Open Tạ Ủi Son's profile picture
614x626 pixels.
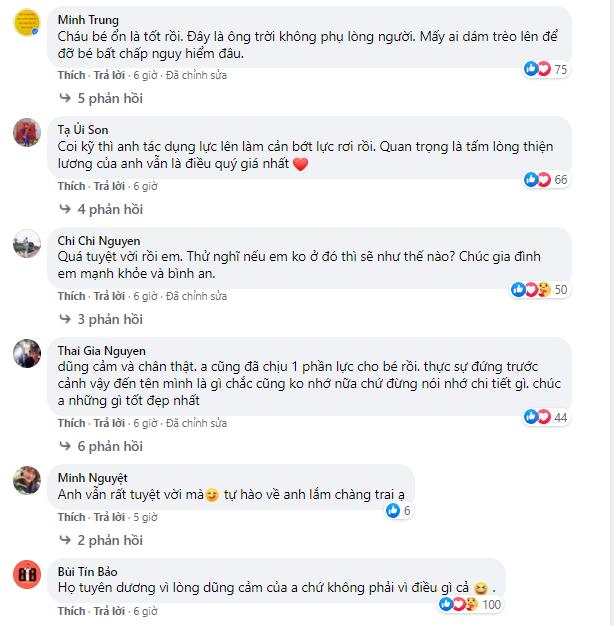(26, 133)
